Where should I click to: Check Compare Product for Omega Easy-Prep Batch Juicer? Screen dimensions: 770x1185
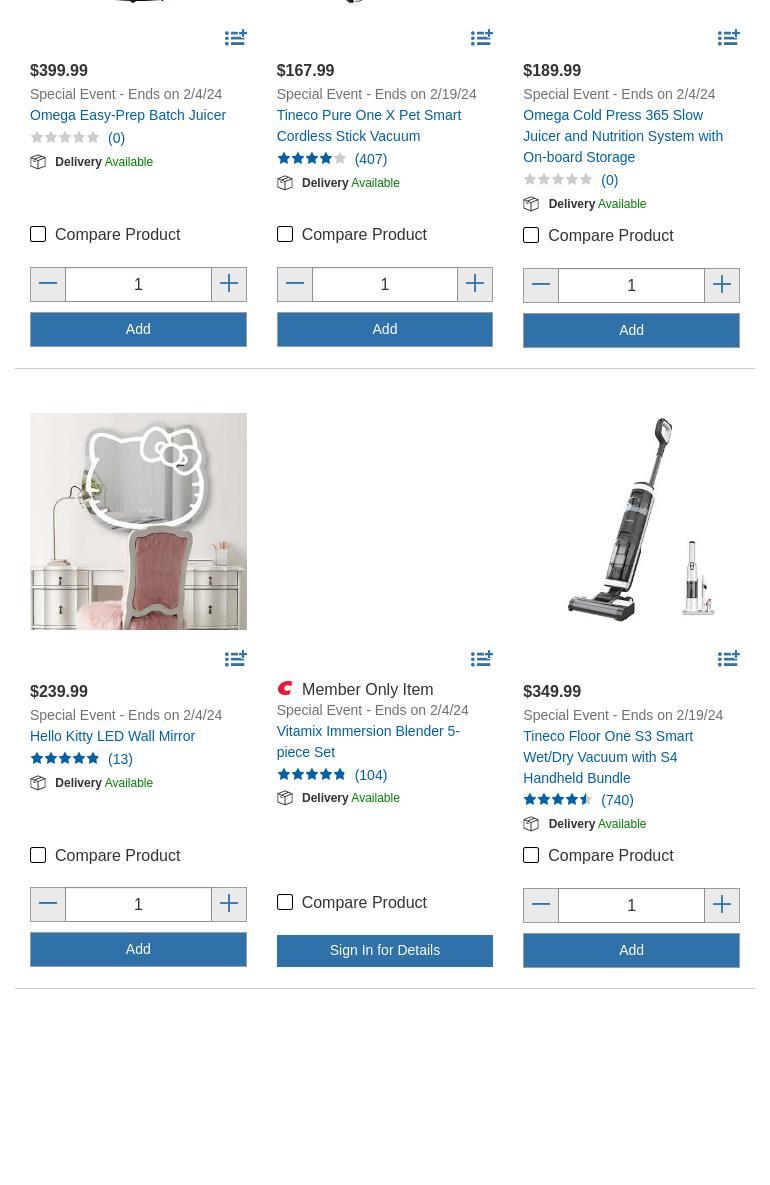click(x=38, y=234)
